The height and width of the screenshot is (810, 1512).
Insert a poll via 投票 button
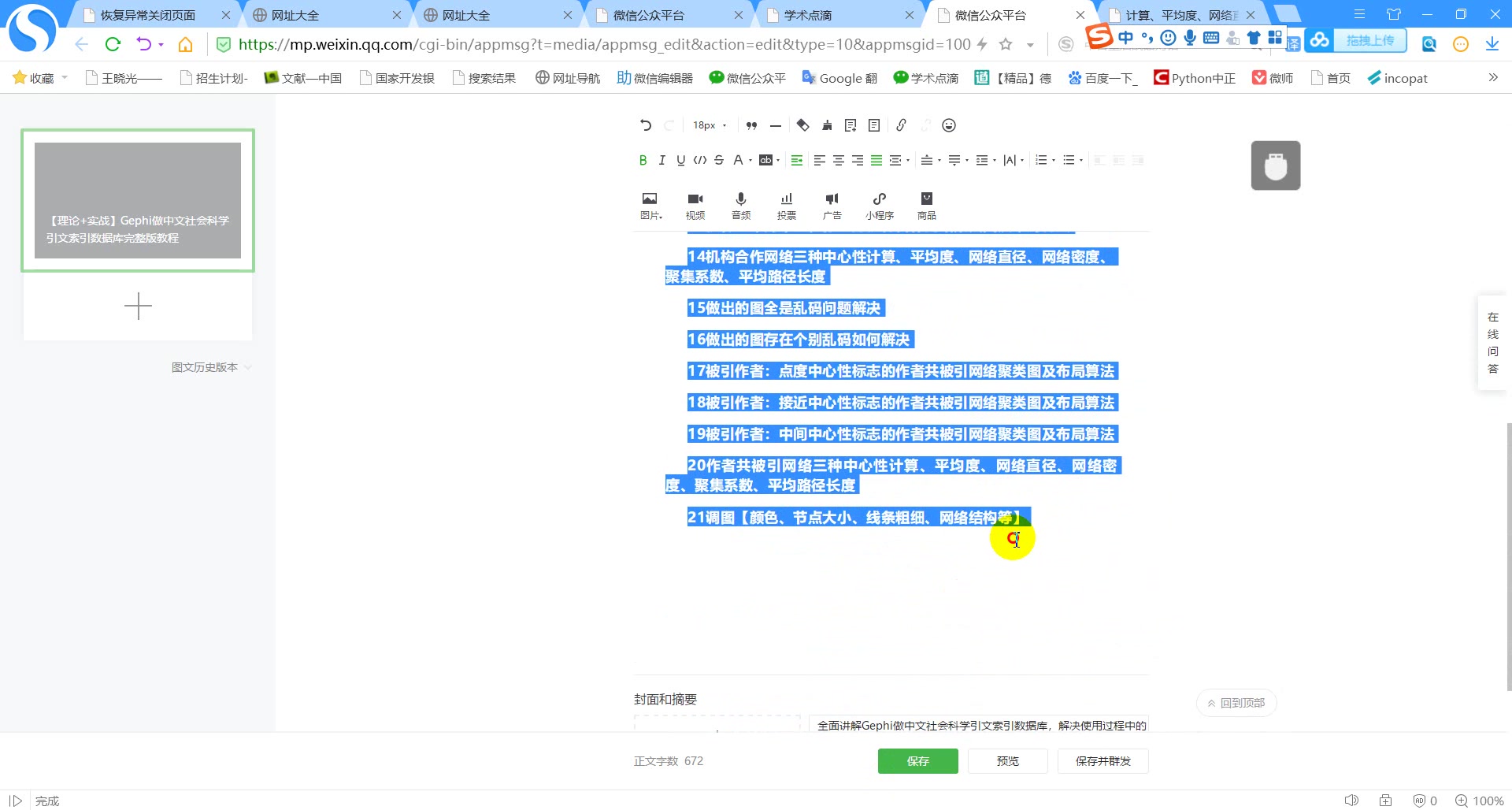coord(787,206)
